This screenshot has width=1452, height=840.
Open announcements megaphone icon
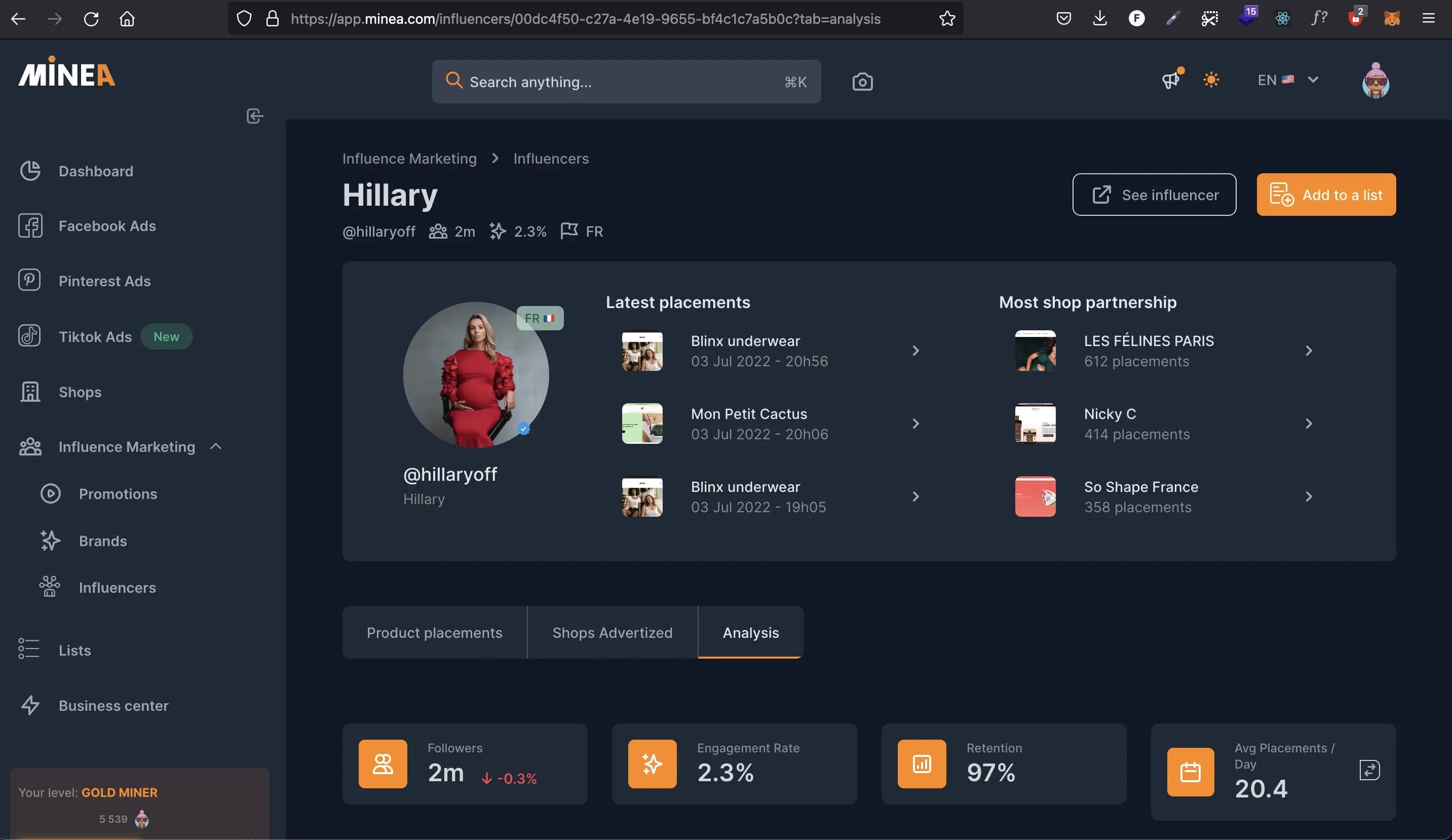(x=1171, y=80)
